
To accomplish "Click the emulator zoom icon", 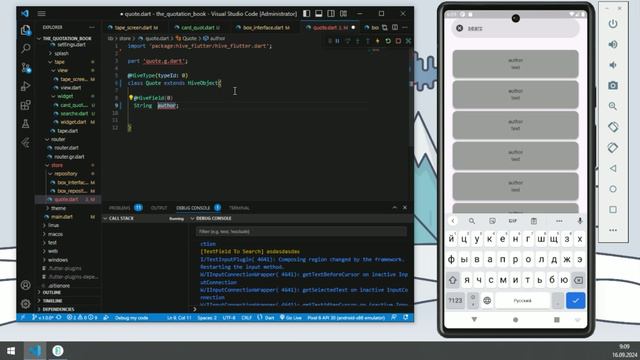I will [613, 106].
